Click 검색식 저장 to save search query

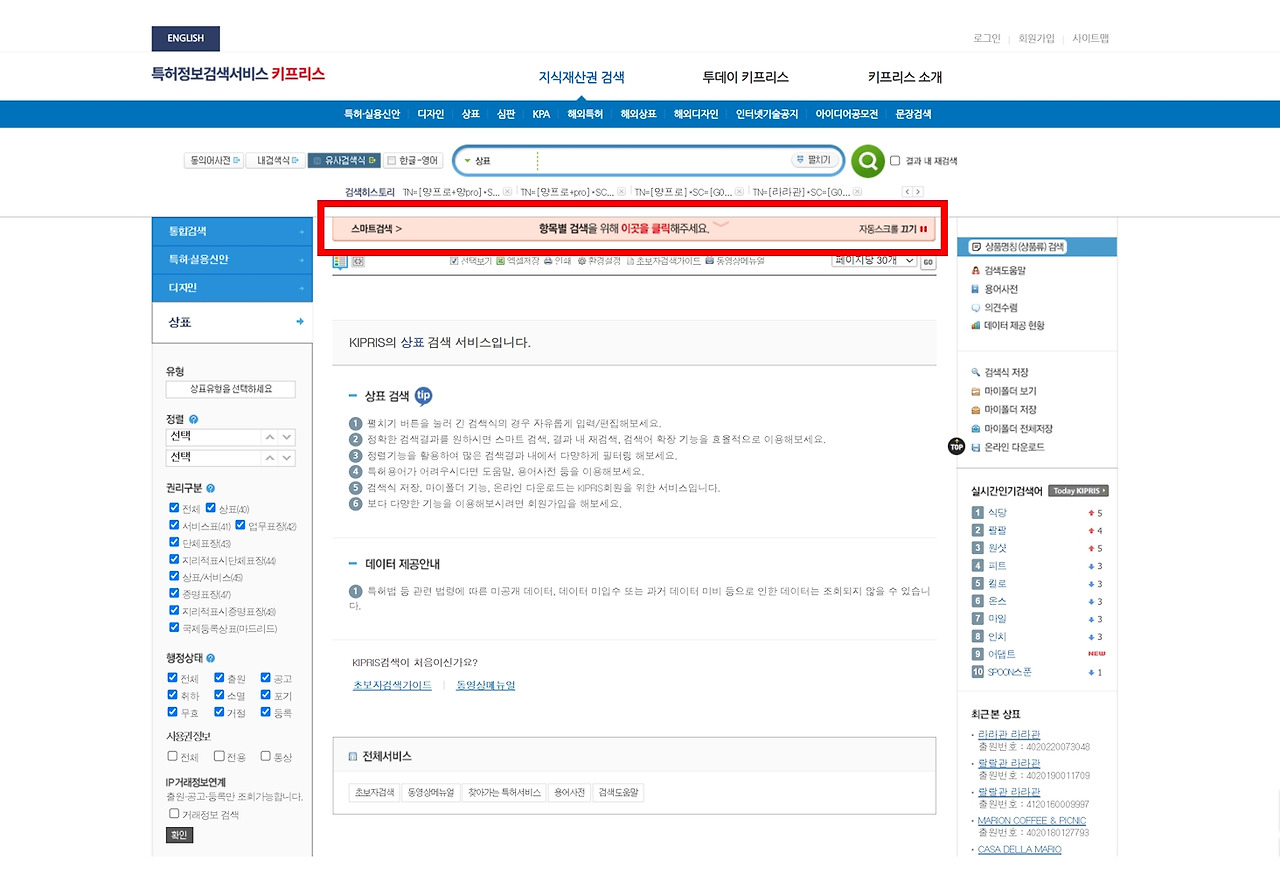(1000, 373)
